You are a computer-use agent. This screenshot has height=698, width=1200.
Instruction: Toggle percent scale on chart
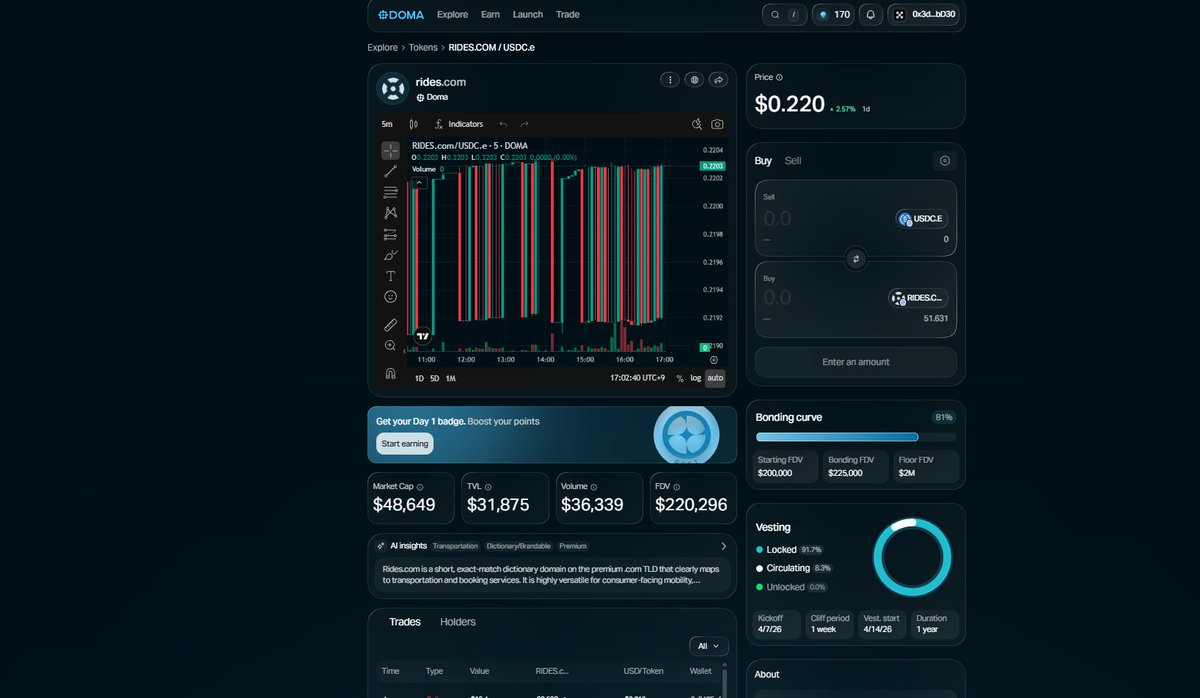[680, 378]
